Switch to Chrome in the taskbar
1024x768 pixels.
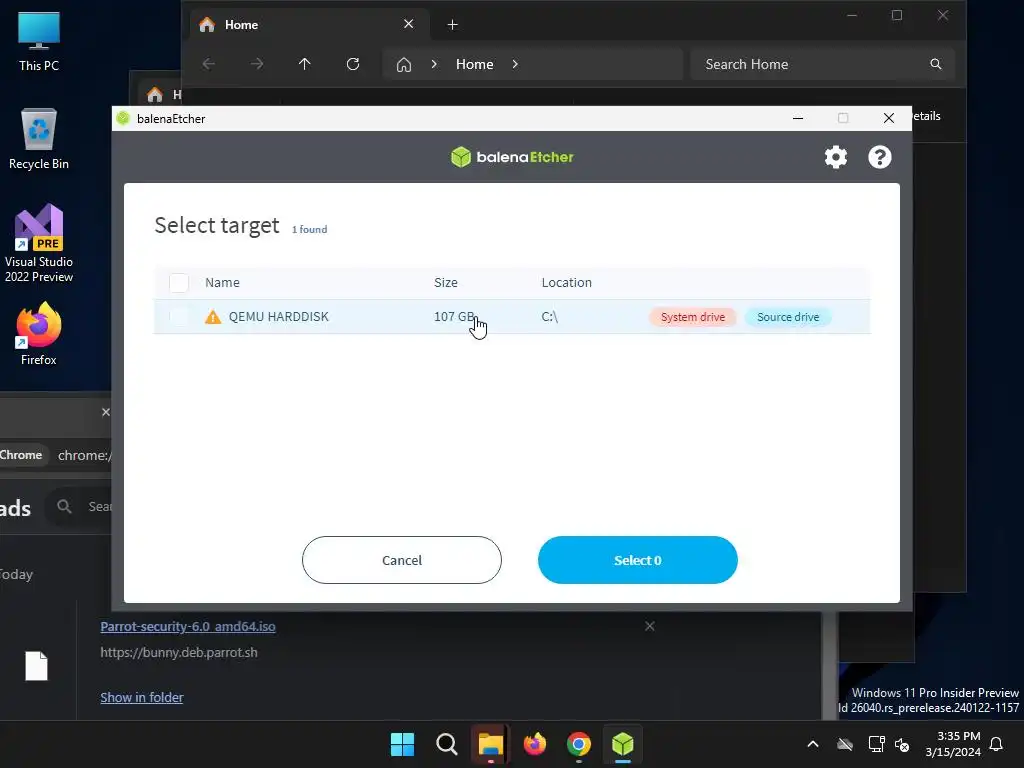(579, 744)
